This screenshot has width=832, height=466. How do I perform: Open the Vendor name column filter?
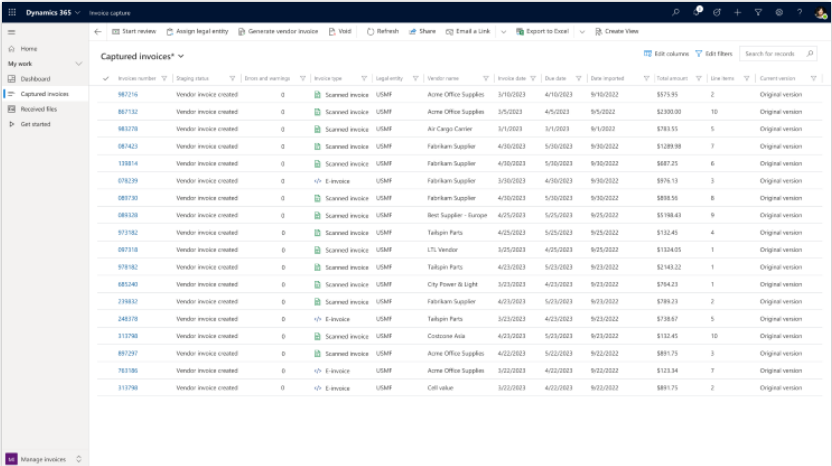pos(486,79)
